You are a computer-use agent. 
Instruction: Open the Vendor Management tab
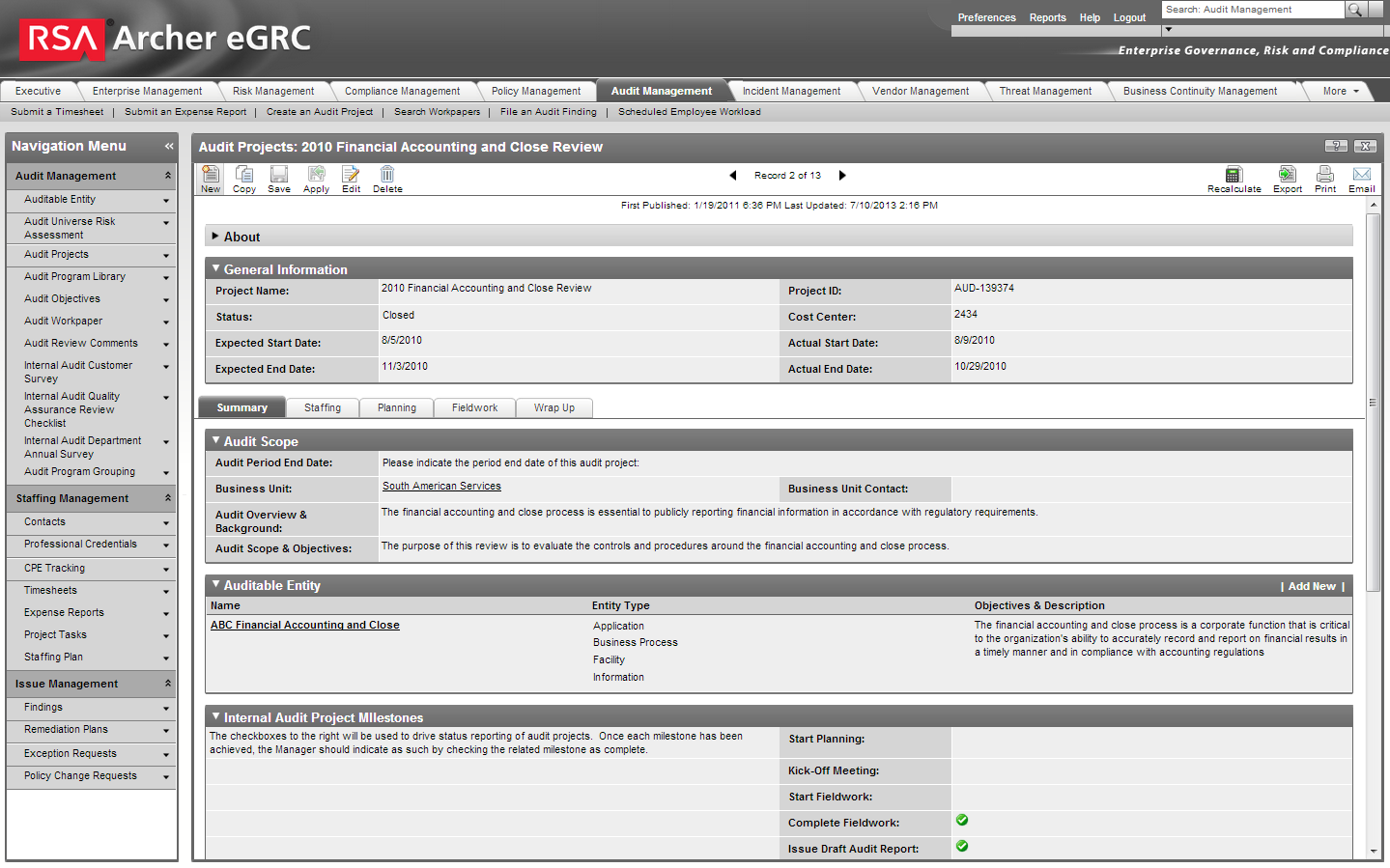[x=921, y=91]
